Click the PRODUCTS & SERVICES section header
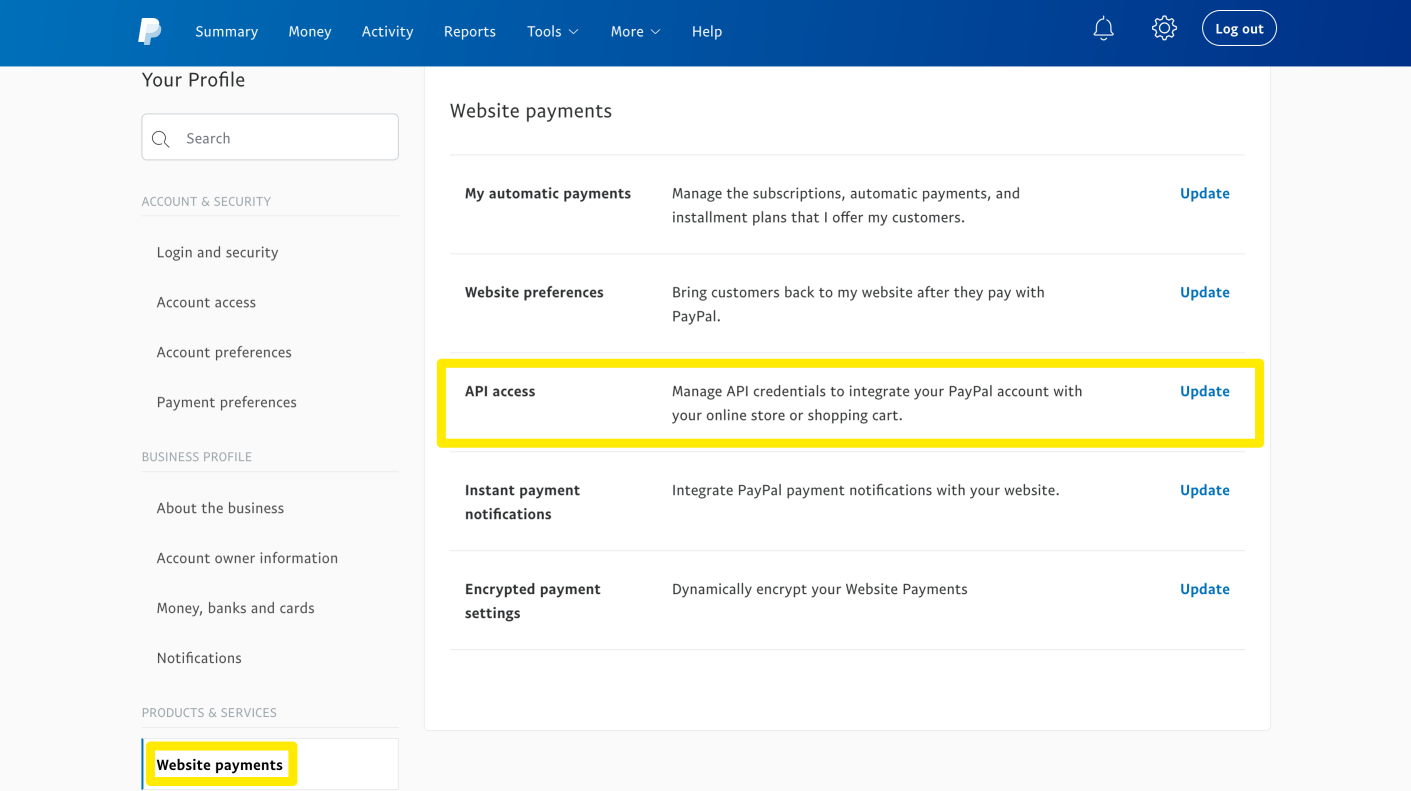The image size is (1411, 791). pyautogui.click(x=209, y=712)
